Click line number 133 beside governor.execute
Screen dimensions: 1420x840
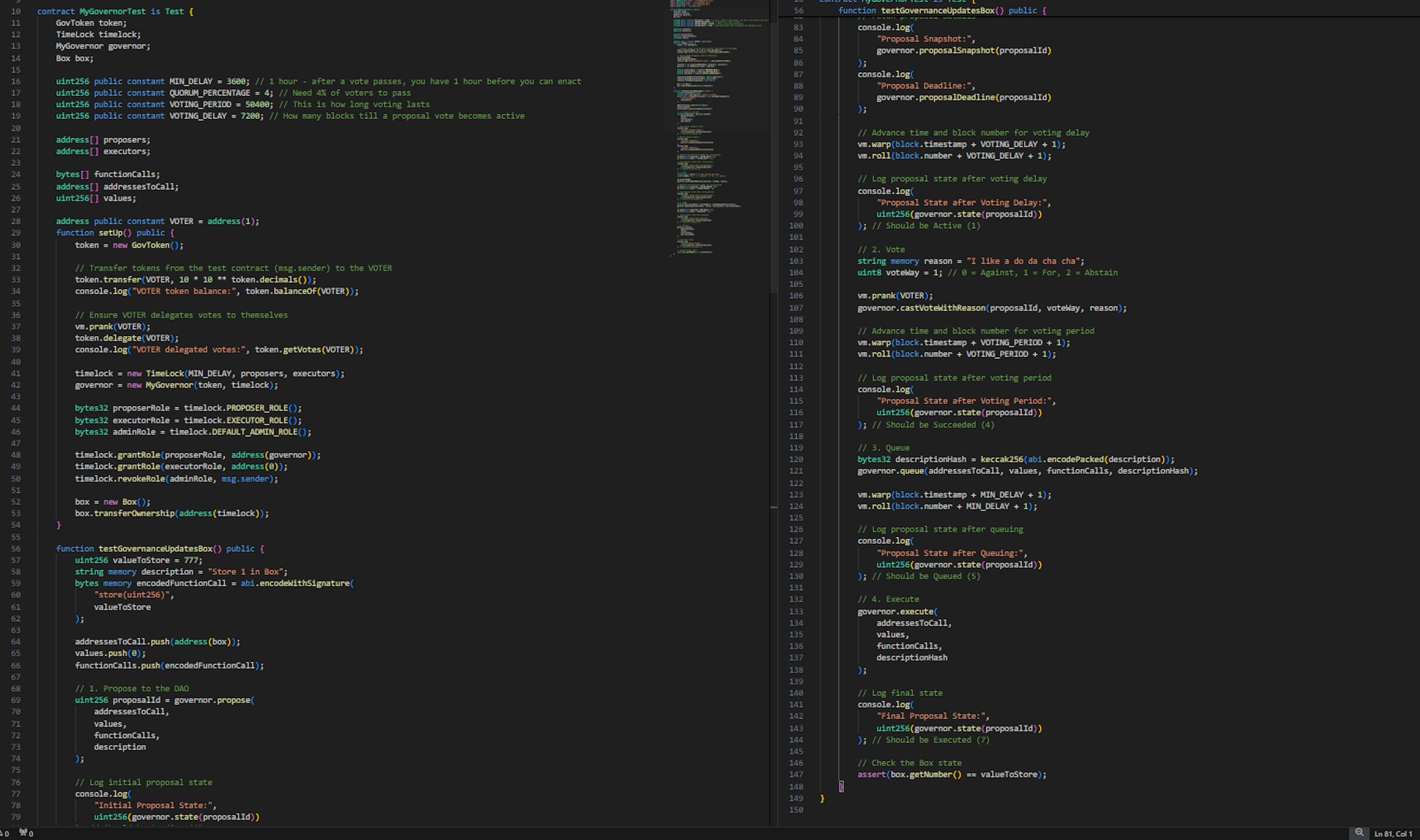(796, 611)
